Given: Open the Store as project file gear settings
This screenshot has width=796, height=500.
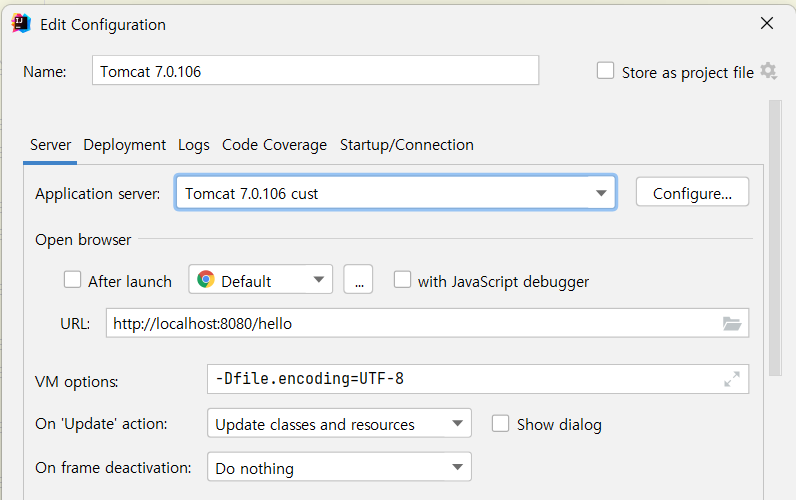Looking at the screenshot, I should click(x=768, y=71).
